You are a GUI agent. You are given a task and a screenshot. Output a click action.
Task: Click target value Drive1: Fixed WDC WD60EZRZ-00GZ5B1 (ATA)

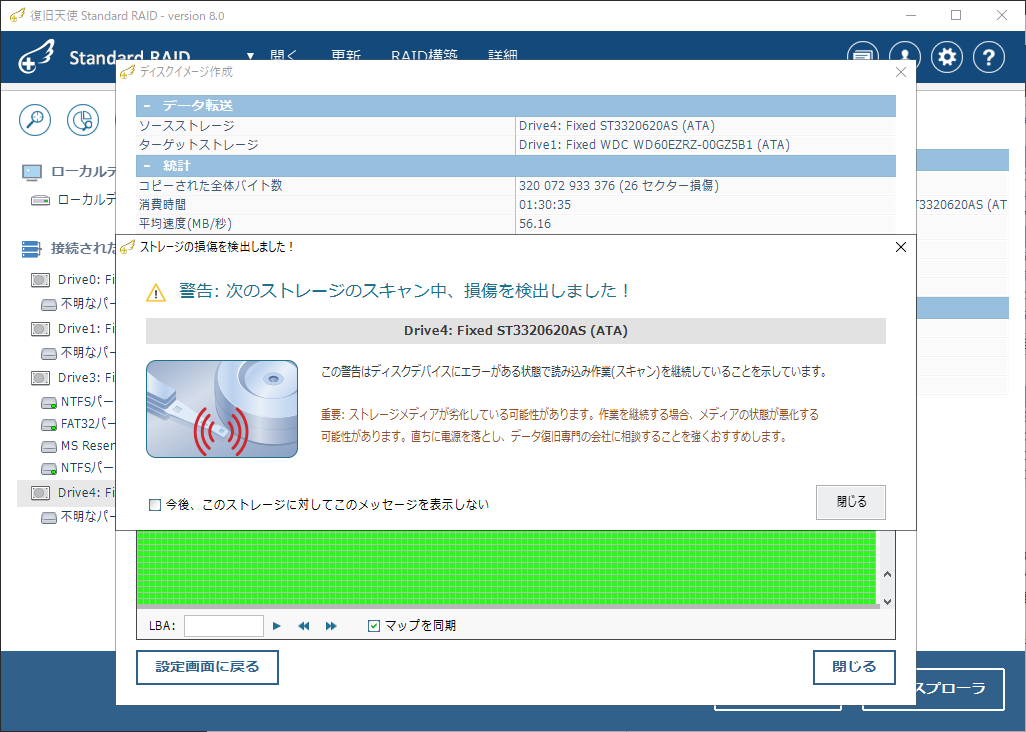[654, 145]
